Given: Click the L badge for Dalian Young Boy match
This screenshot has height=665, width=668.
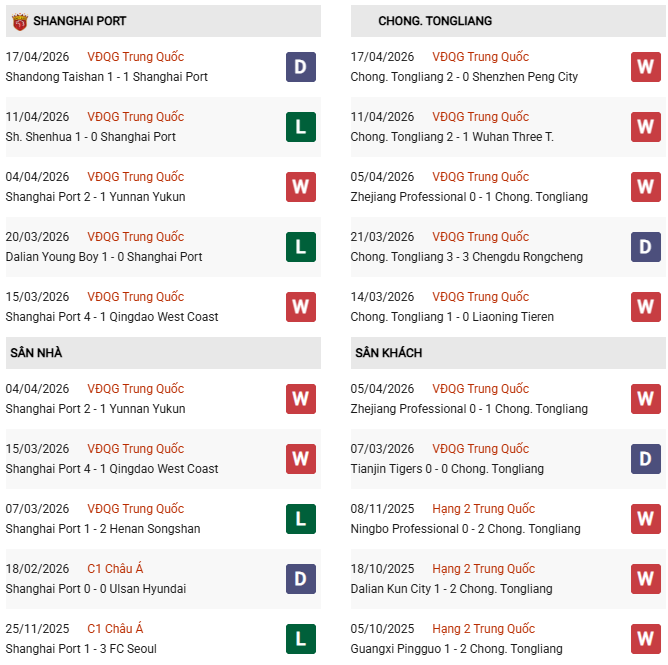Looking at the screenshot, I should [x=301, y=247].
